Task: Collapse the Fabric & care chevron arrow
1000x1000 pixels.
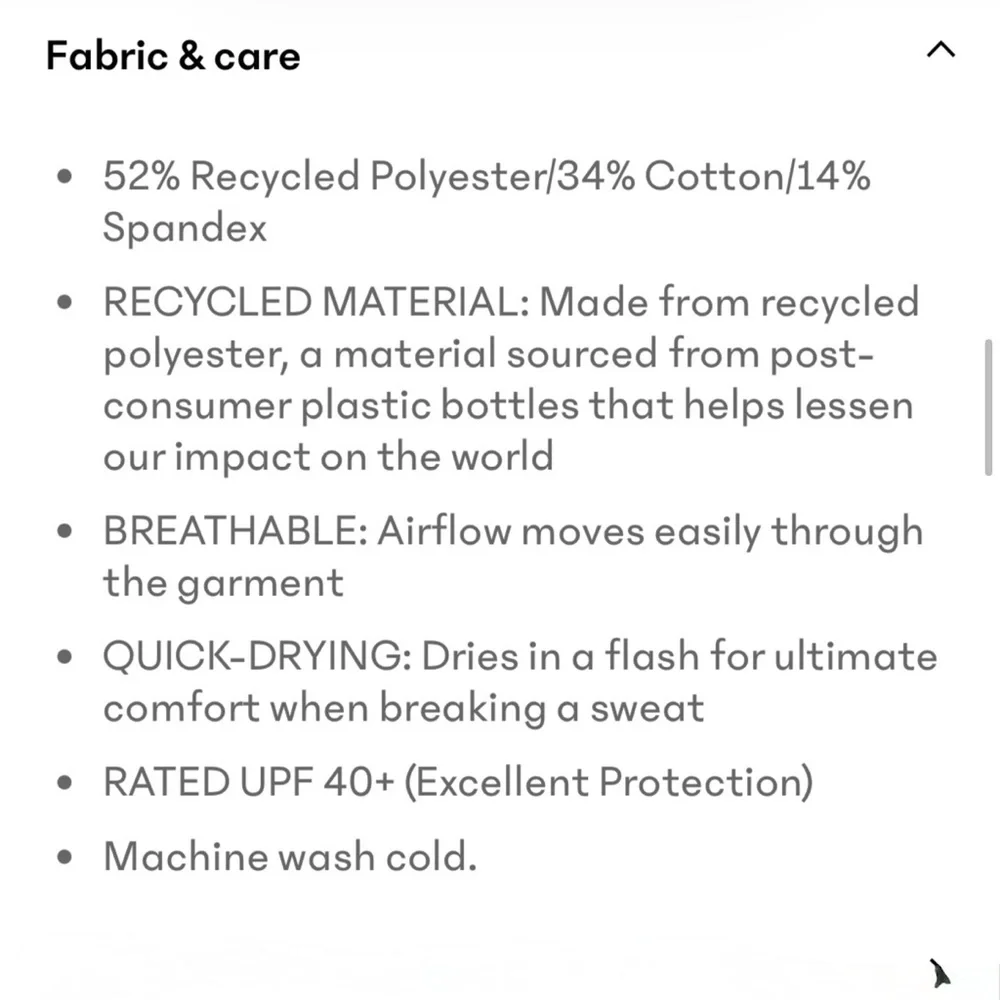Action: (941, 50)
